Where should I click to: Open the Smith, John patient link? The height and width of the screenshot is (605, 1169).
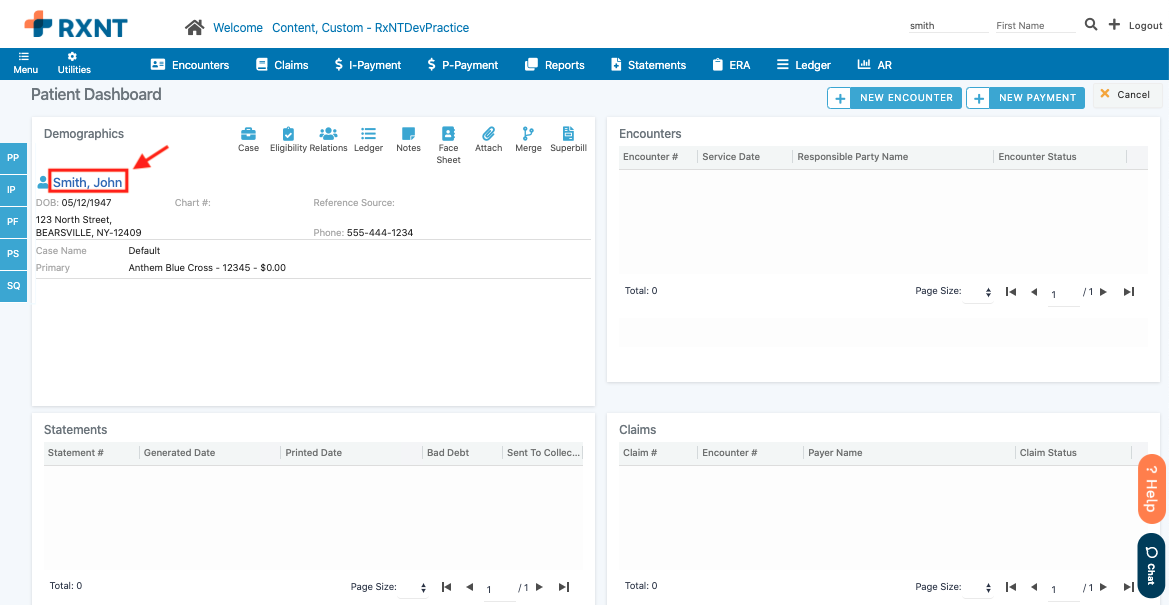tap(88, 182)
